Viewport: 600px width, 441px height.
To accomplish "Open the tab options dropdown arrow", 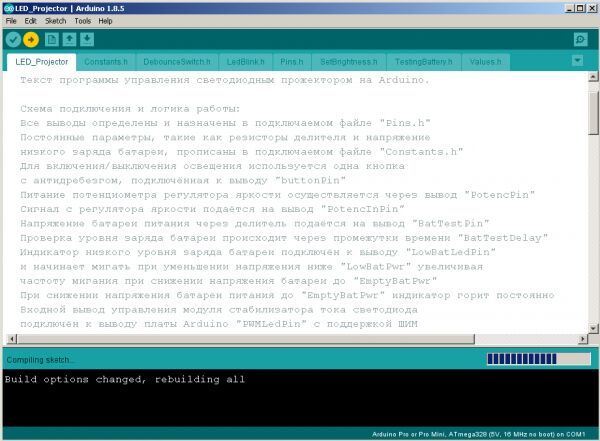I will [x=577, y=60].
